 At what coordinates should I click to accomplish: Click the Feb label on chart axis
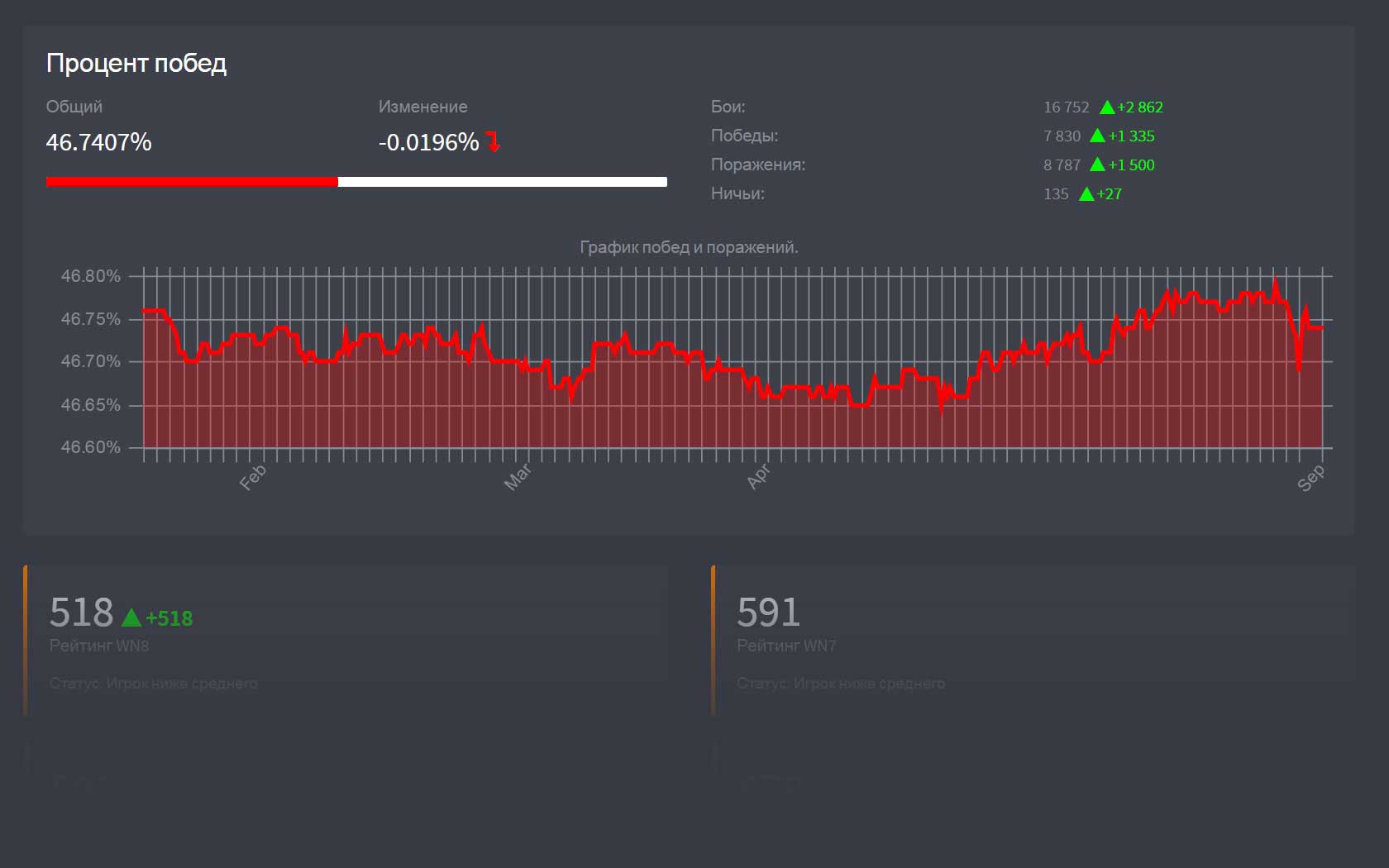(x=253, y=477)
